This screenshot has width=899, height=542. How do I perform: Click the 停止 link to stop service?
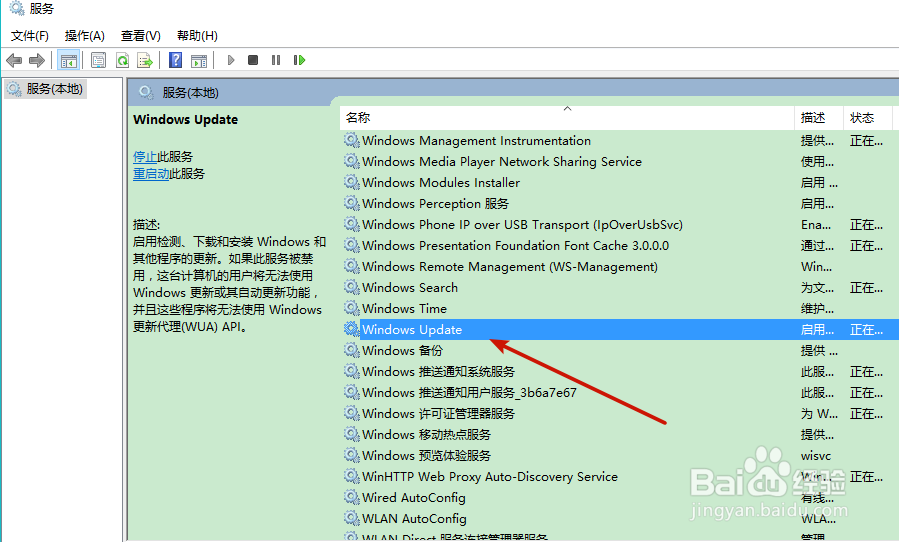[145, 157]
